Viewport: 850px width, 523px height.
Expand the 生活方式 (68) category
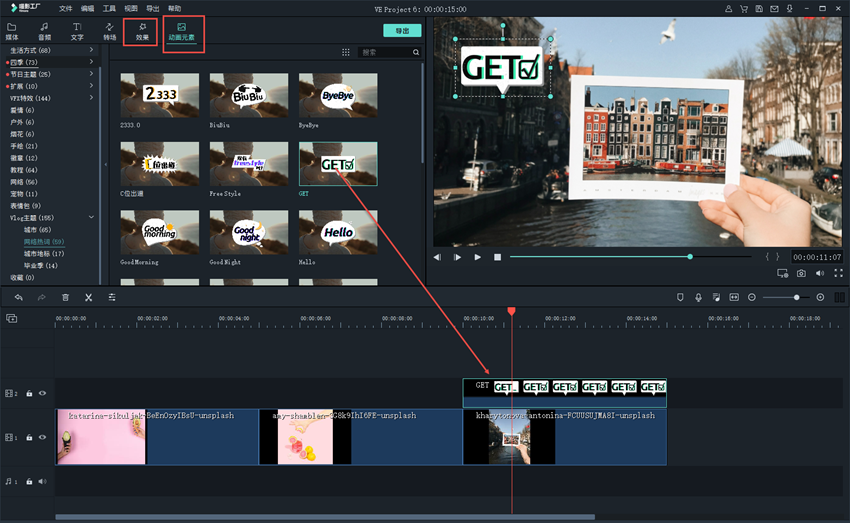[x=91, y=50]
